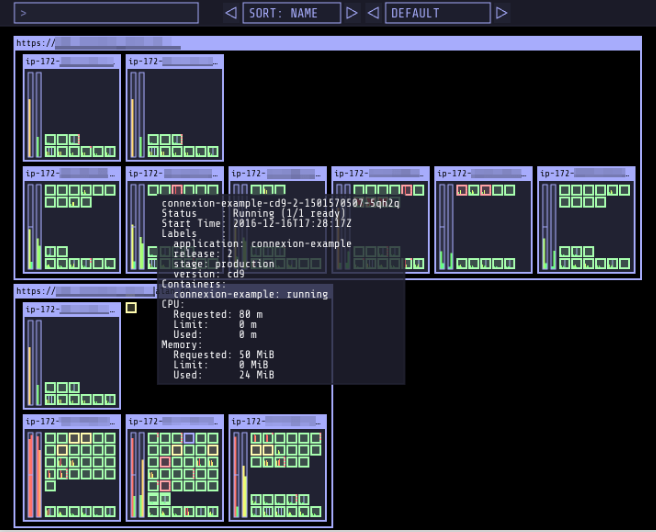The image size is (656, 532).
Task: Click the next theme arrow right of DEFAULT
Action: 502,13
